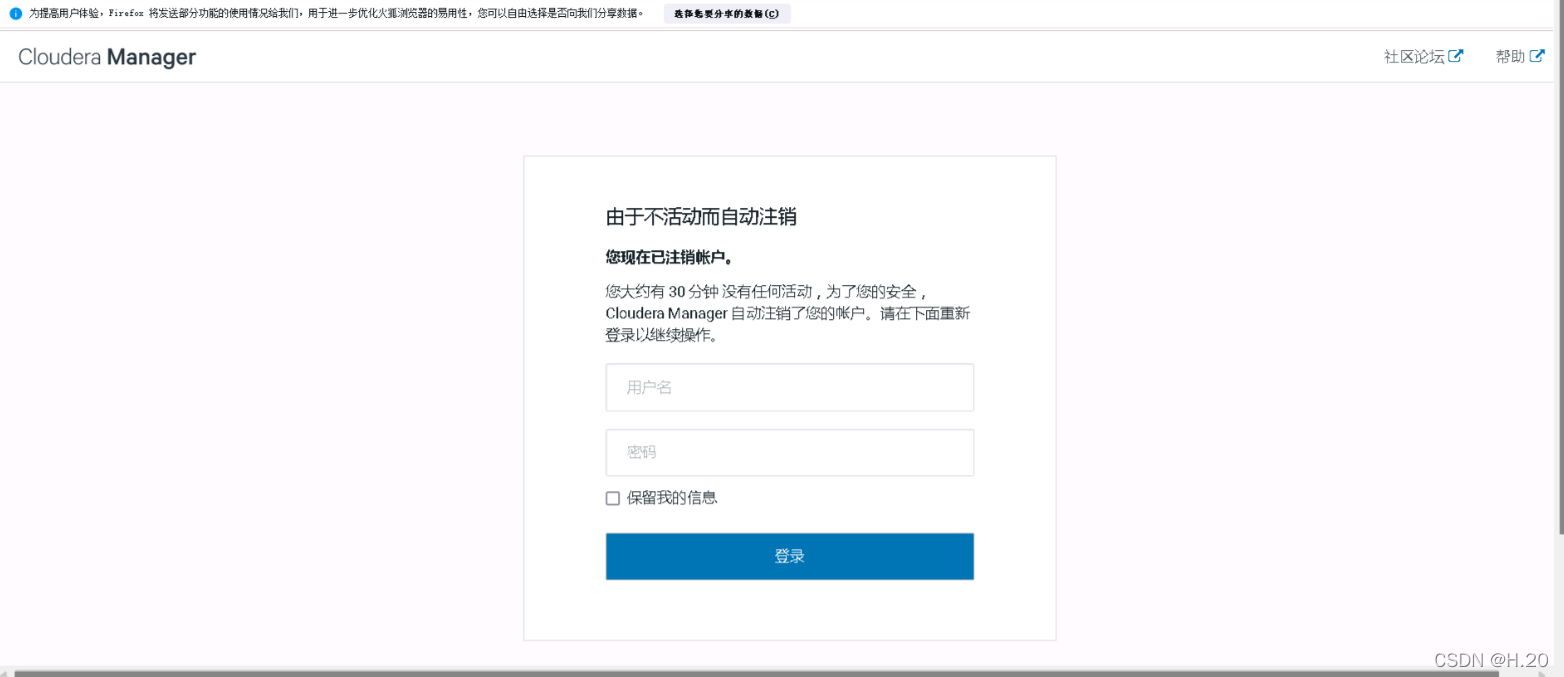1564x677 pixels.
Task: Toggle remember-me option below password field
Action: click(611, 497)
